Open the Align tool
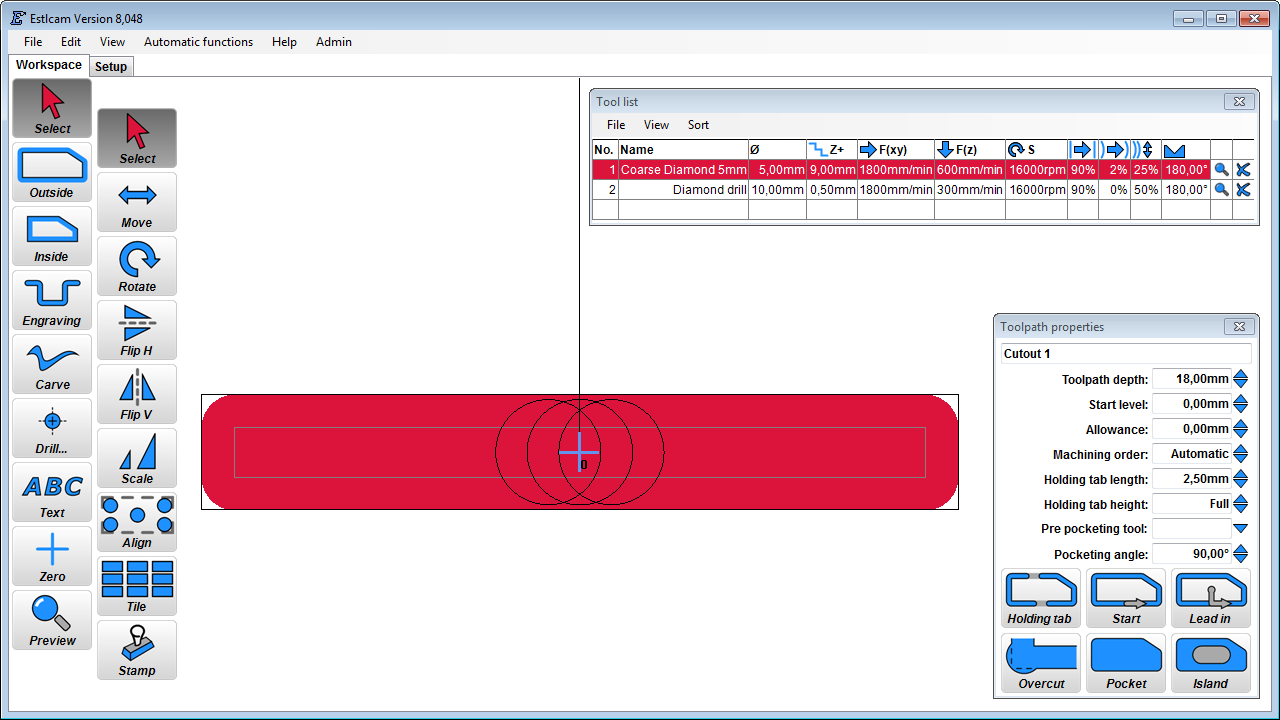 [x=137, y=522]
